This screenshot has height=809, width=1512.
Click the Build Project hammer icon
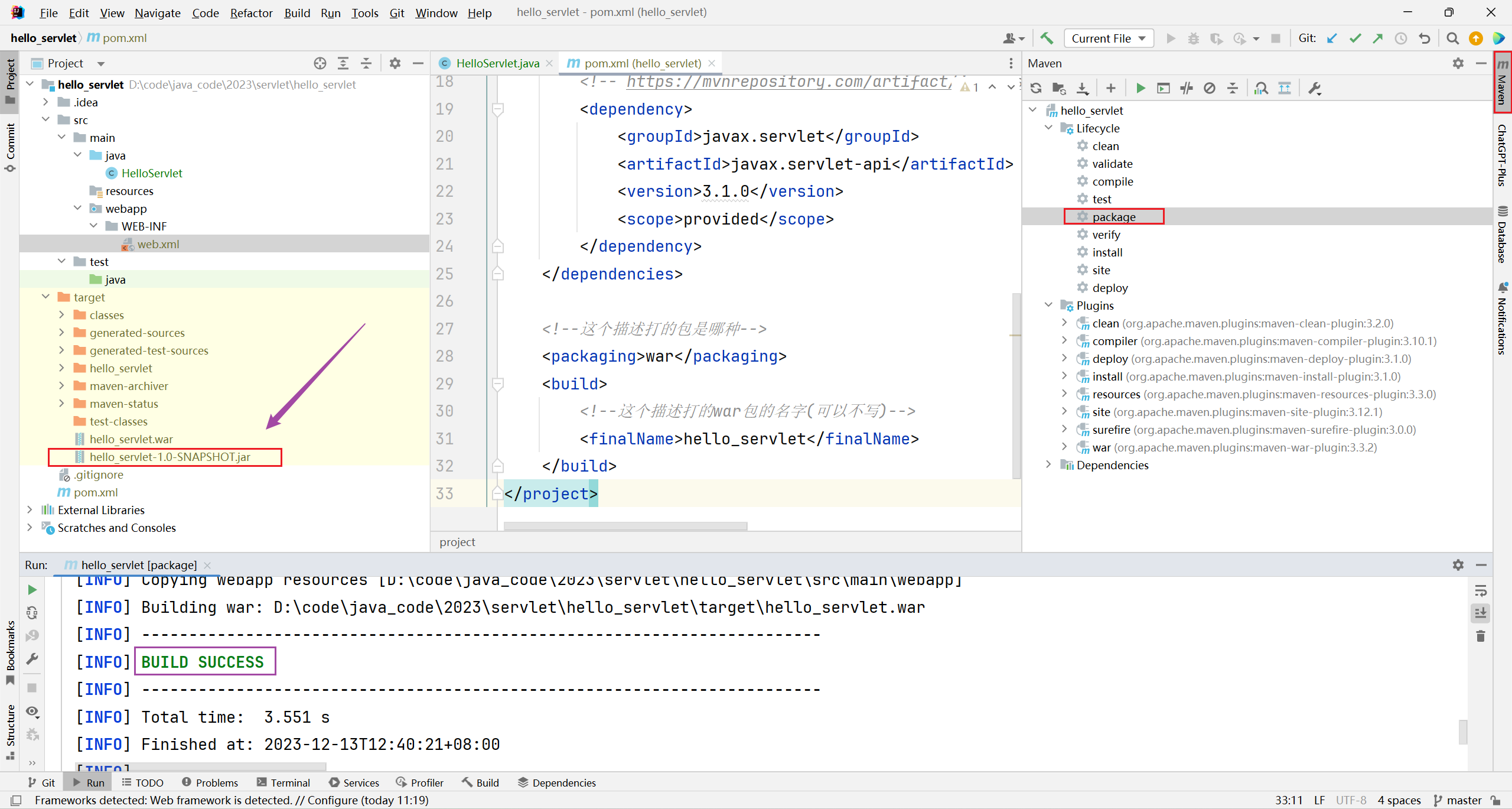pyautogui.click(x=1047, y=38)
